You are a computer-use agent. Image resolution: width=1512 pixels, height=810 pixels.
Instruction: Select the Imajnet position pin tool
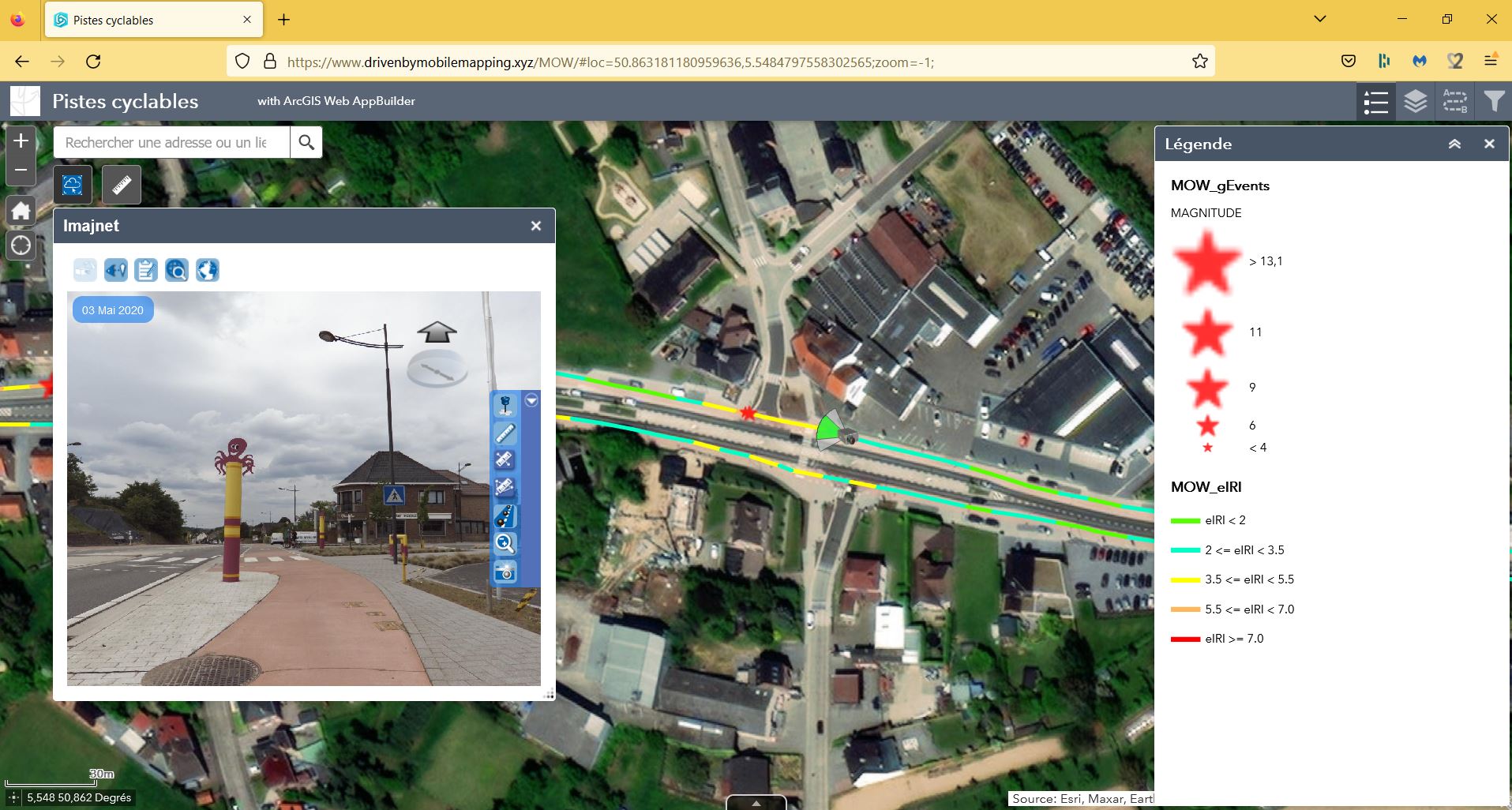click(x=505, y=406)
